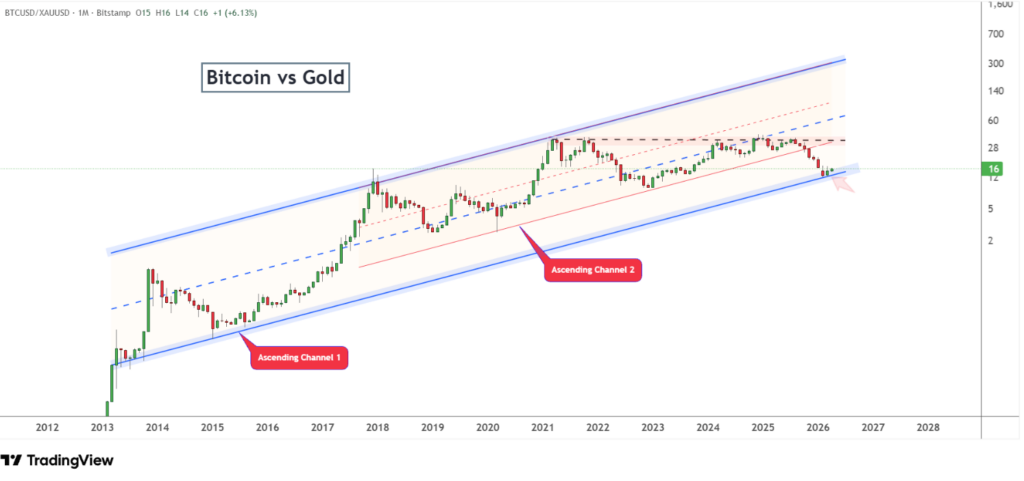Click the 2018 label on the time axis
1024x481 pixels.
(377, 427)
